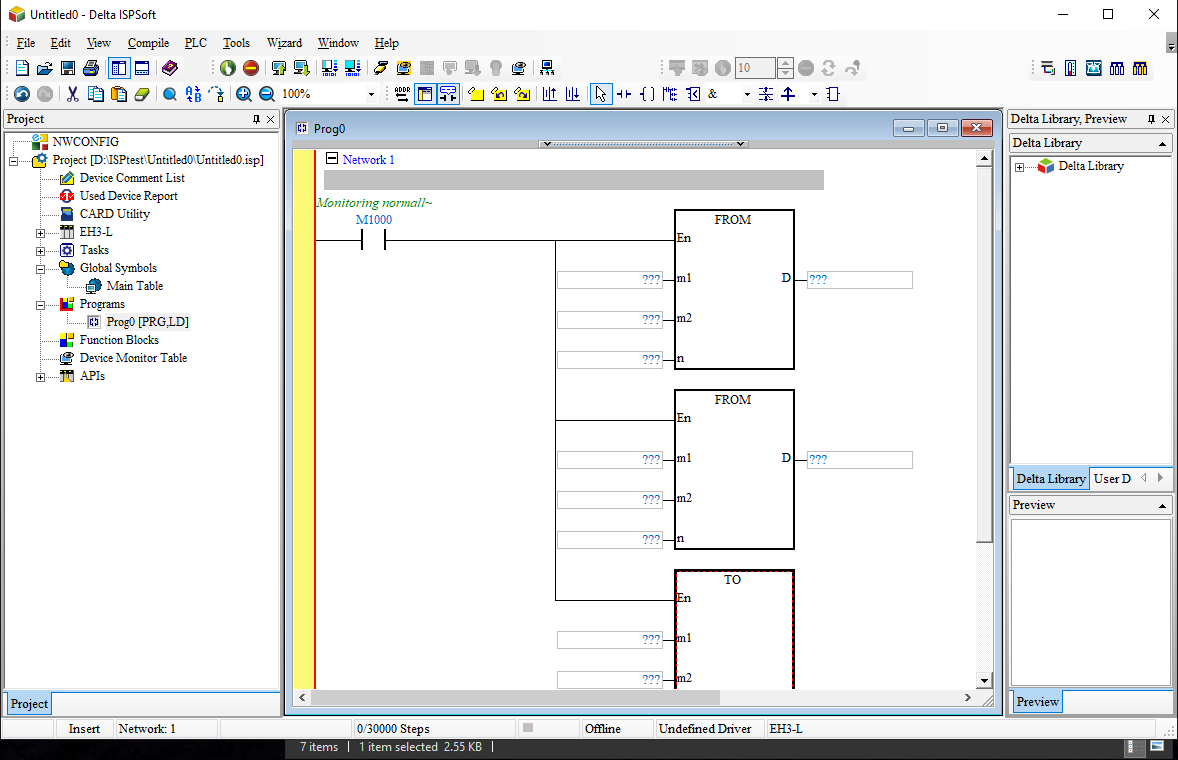Click the Find Next A-B search icon
This screenshot has height=760, width=1178.
193,94
